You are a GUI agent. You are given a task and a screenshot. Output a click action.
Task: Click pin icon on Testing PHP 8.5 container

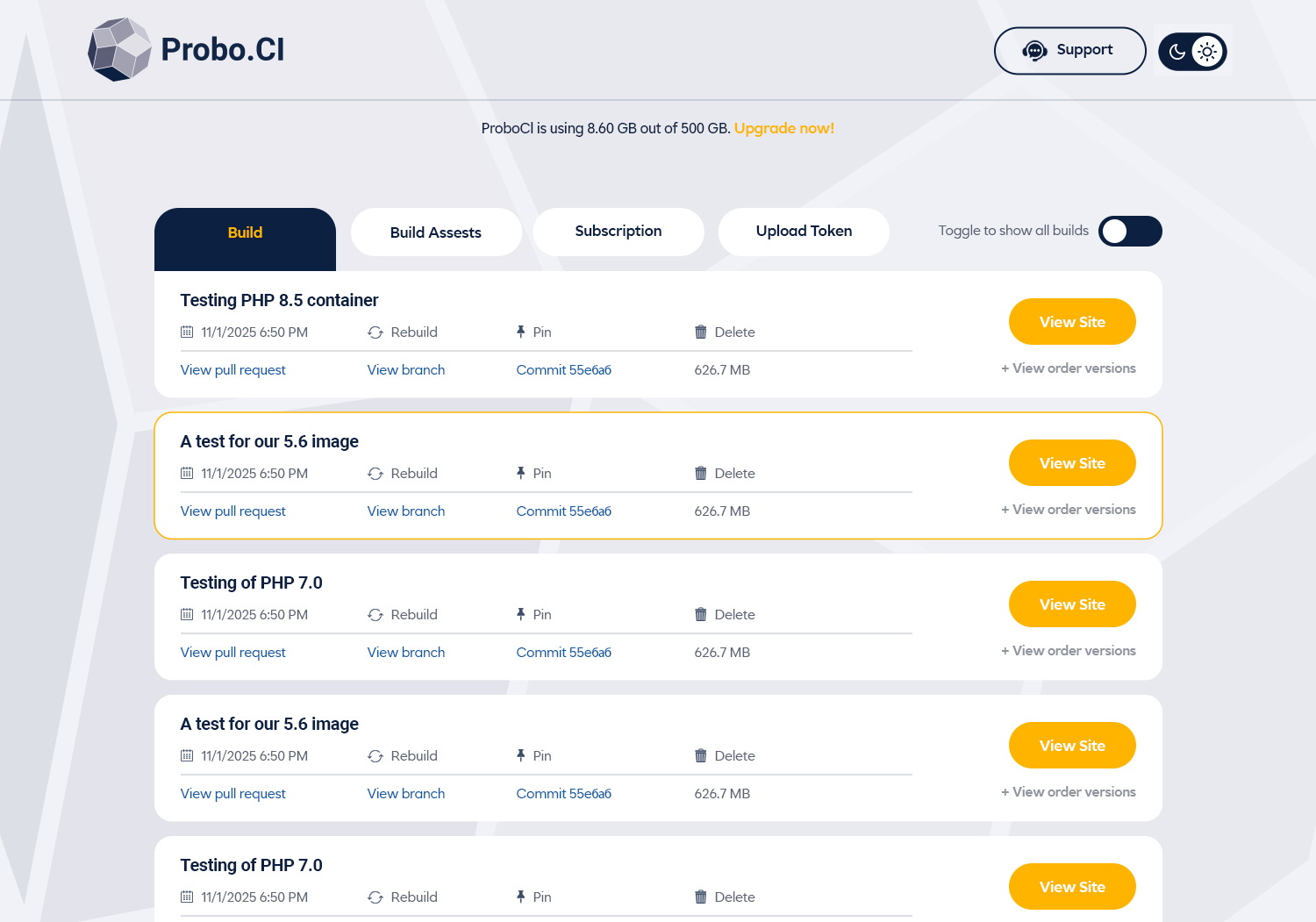click(x=520, y=332)
